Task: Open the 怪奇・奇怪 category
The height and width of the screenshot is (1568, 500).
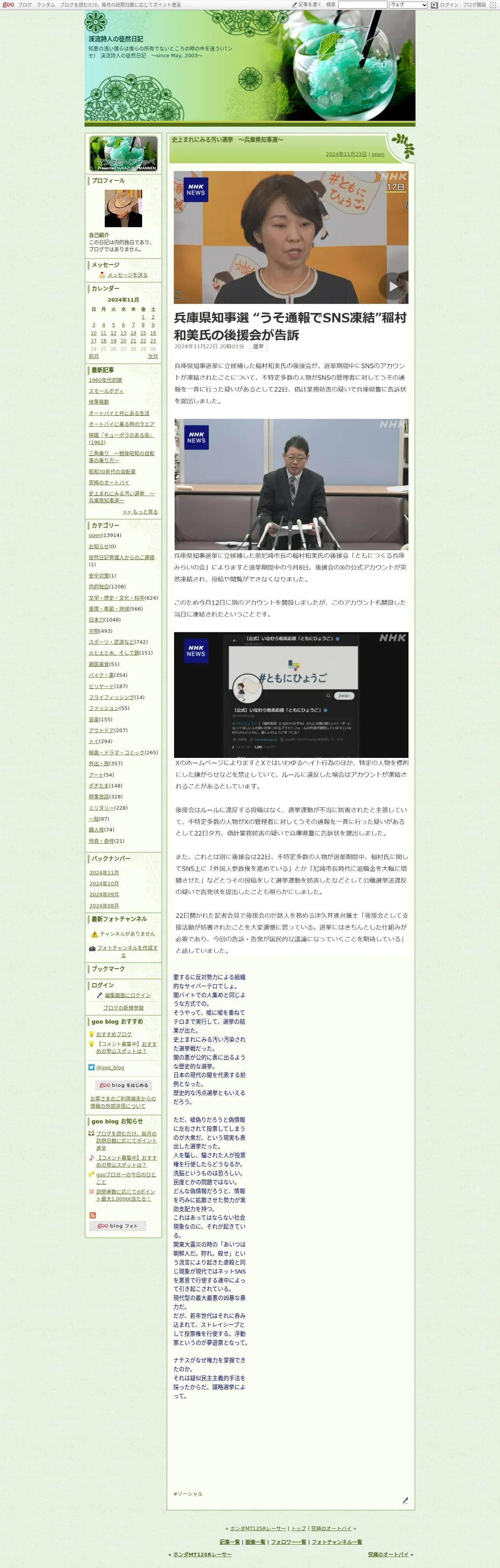Action: pos(101,841)
